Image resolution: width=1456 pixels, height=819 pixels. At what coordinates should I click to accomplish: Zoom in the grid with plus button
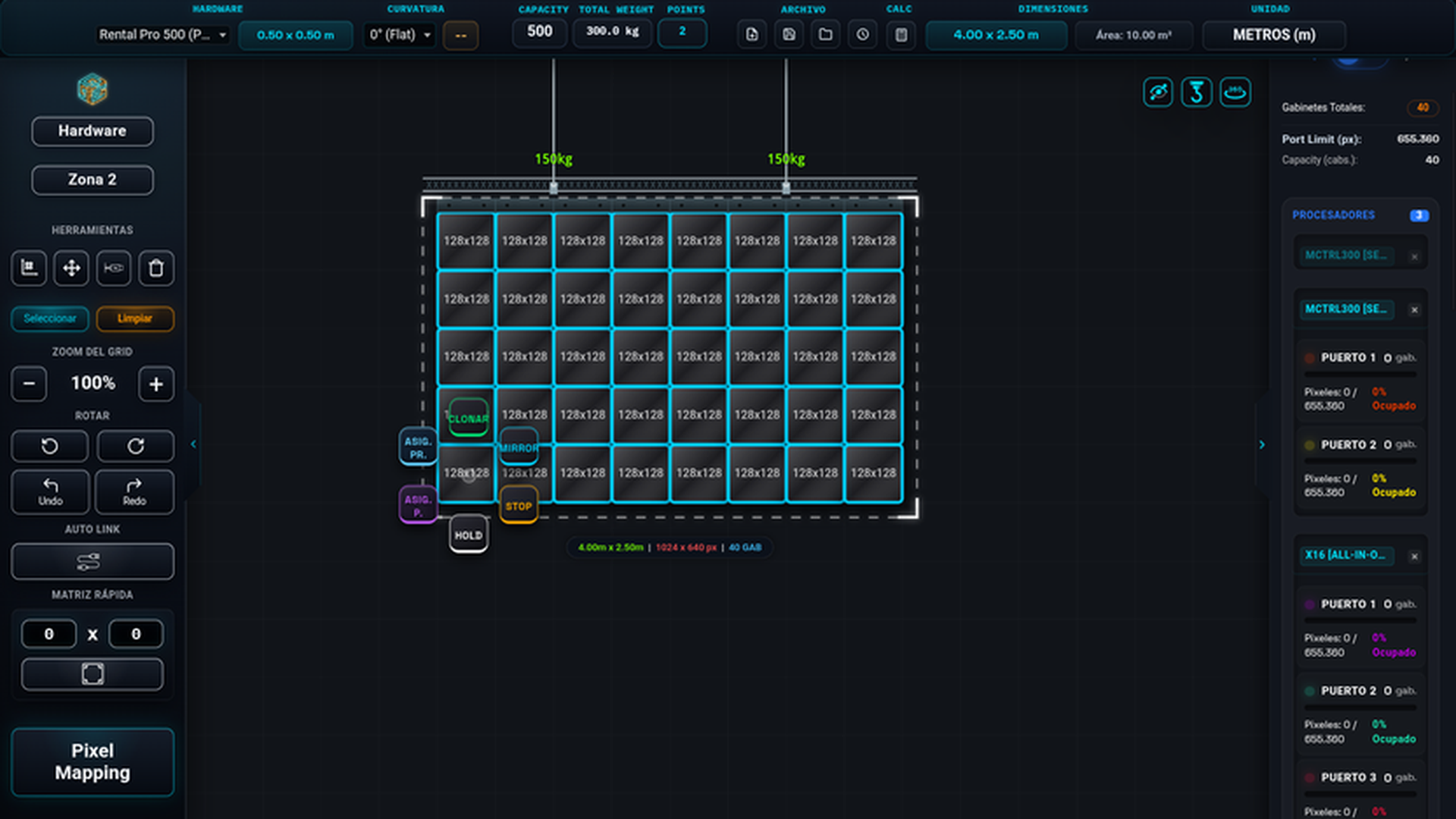point(156,384)
